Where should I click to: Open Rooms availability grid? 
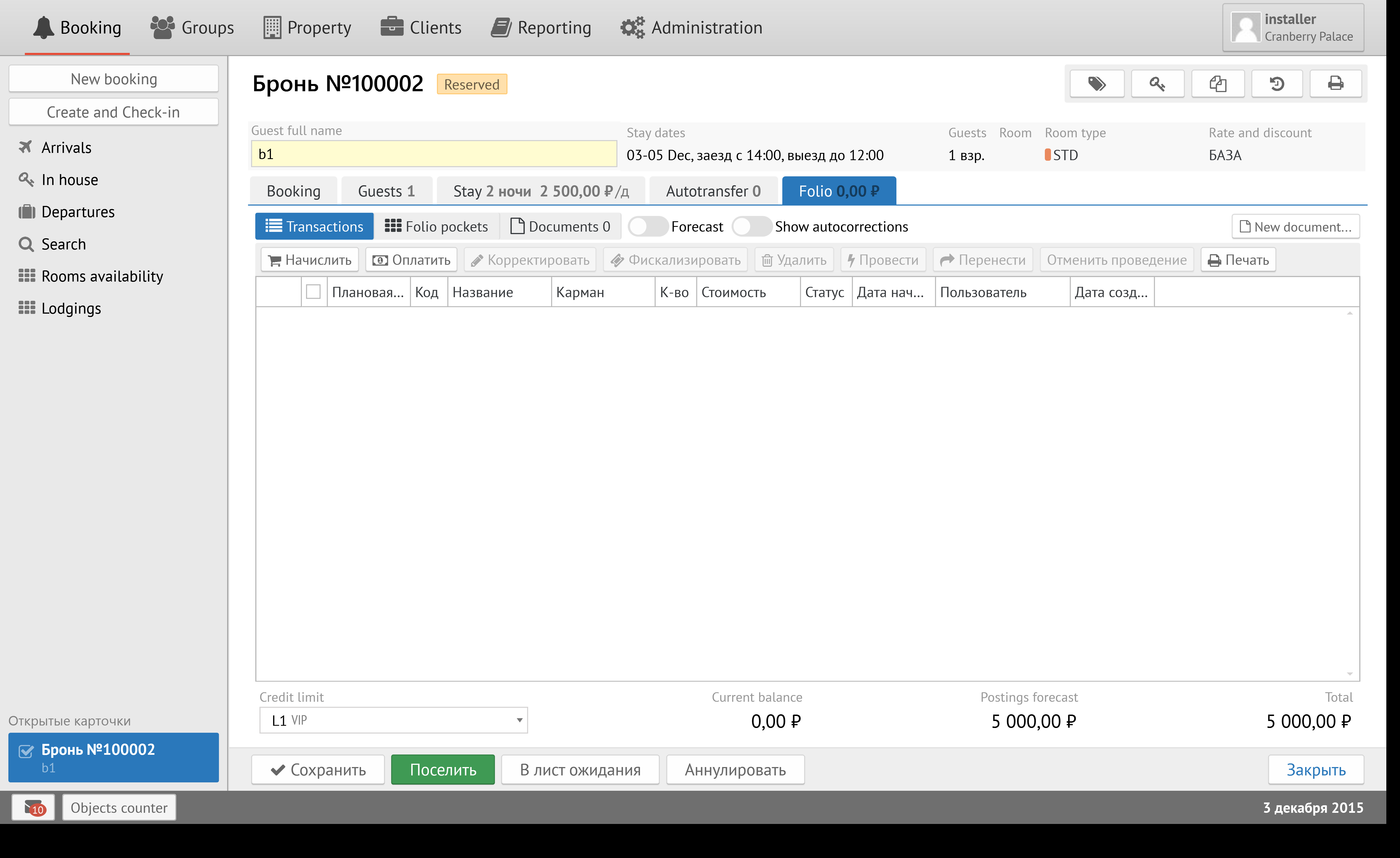point(102,276)
